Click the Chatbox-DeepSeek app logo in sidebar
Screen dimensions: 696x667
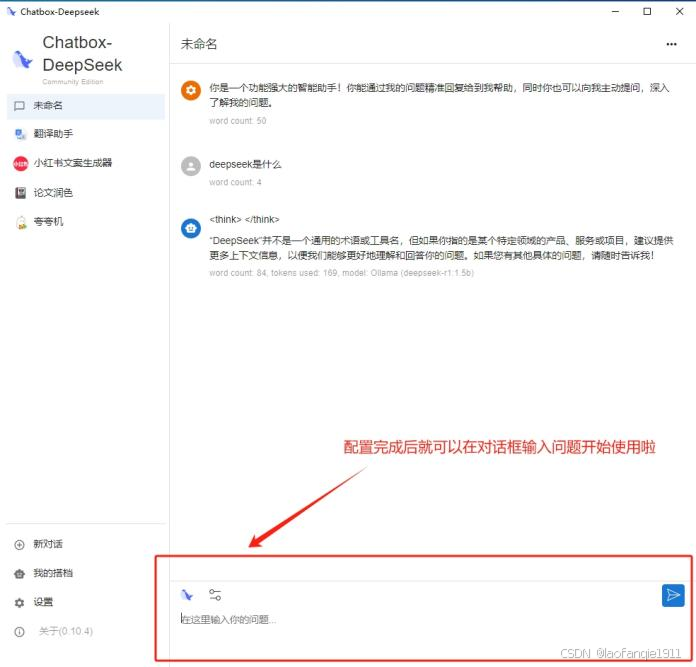[22, 60]
